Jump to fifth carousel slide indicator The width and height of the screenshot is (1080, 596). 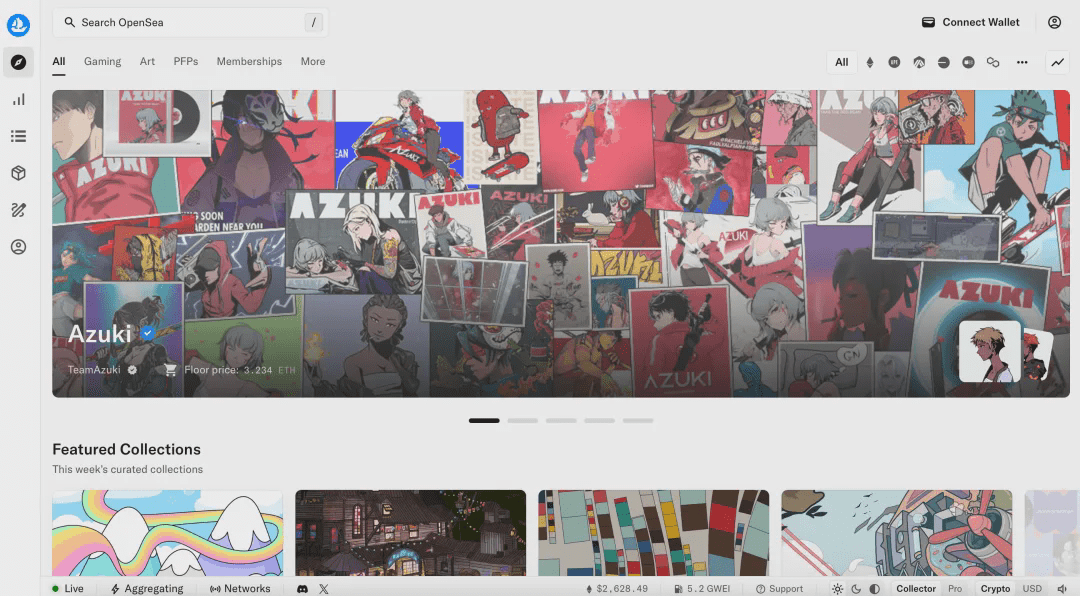pos(638,420)
